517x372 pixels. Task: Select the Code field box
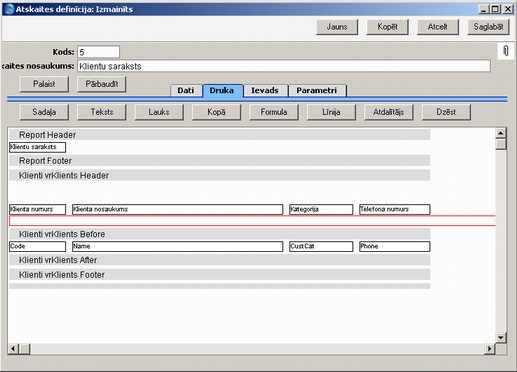[37, 246]
